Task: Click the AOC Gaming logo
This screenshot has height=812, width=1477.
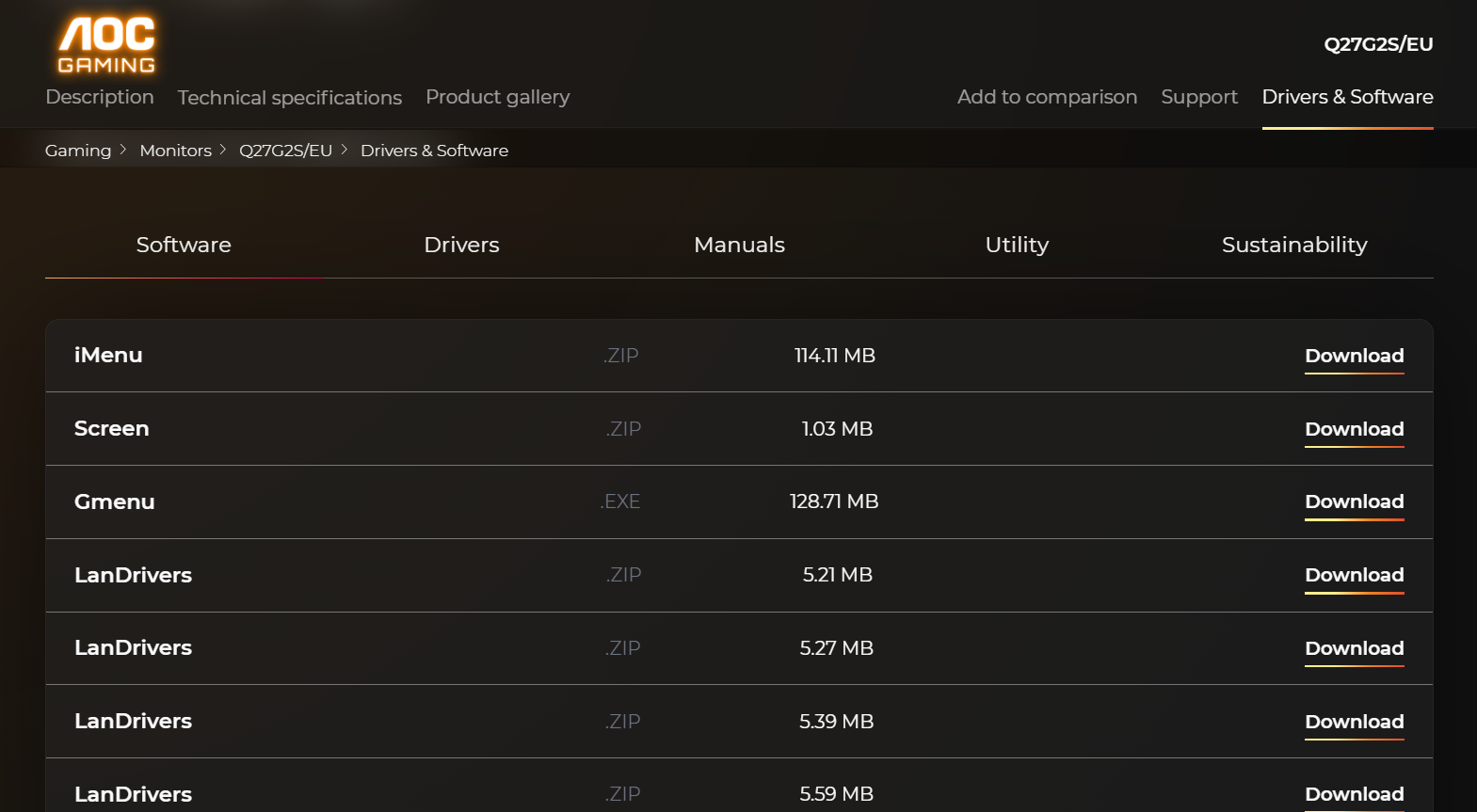Action: [106, 44]
